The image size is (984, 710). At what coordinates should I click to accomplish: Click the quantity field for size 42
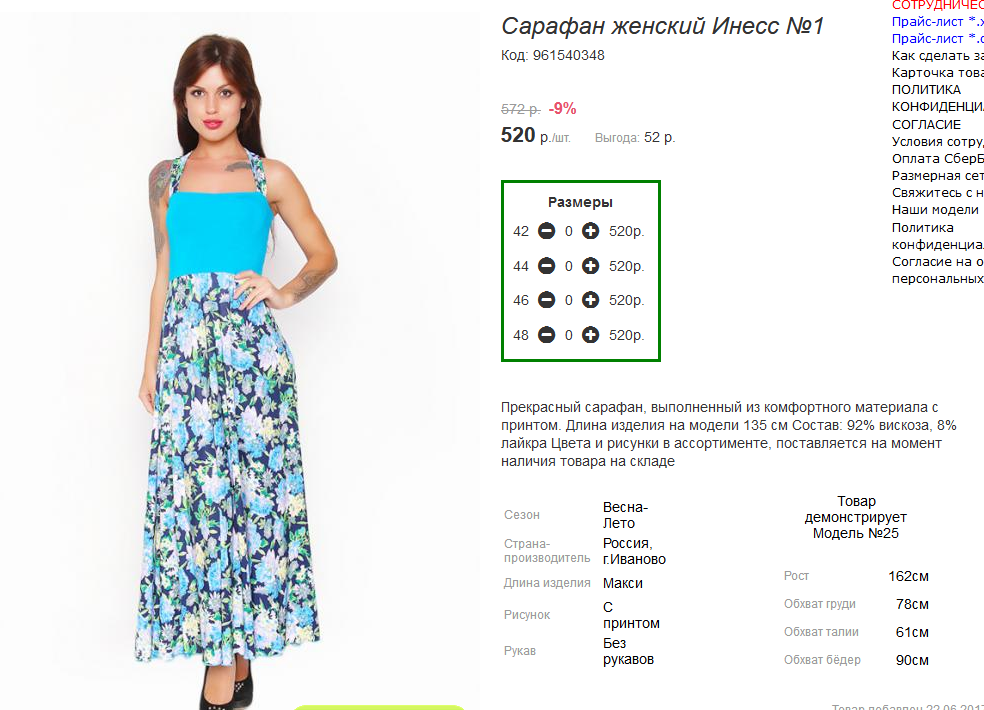click(x=569, y=231)
